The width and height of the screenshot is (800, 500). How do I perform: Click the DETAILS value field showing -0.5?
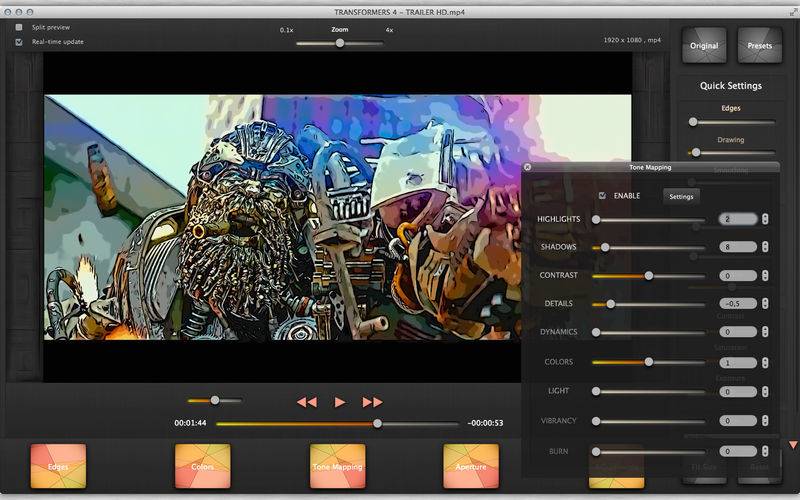point(738,304)
